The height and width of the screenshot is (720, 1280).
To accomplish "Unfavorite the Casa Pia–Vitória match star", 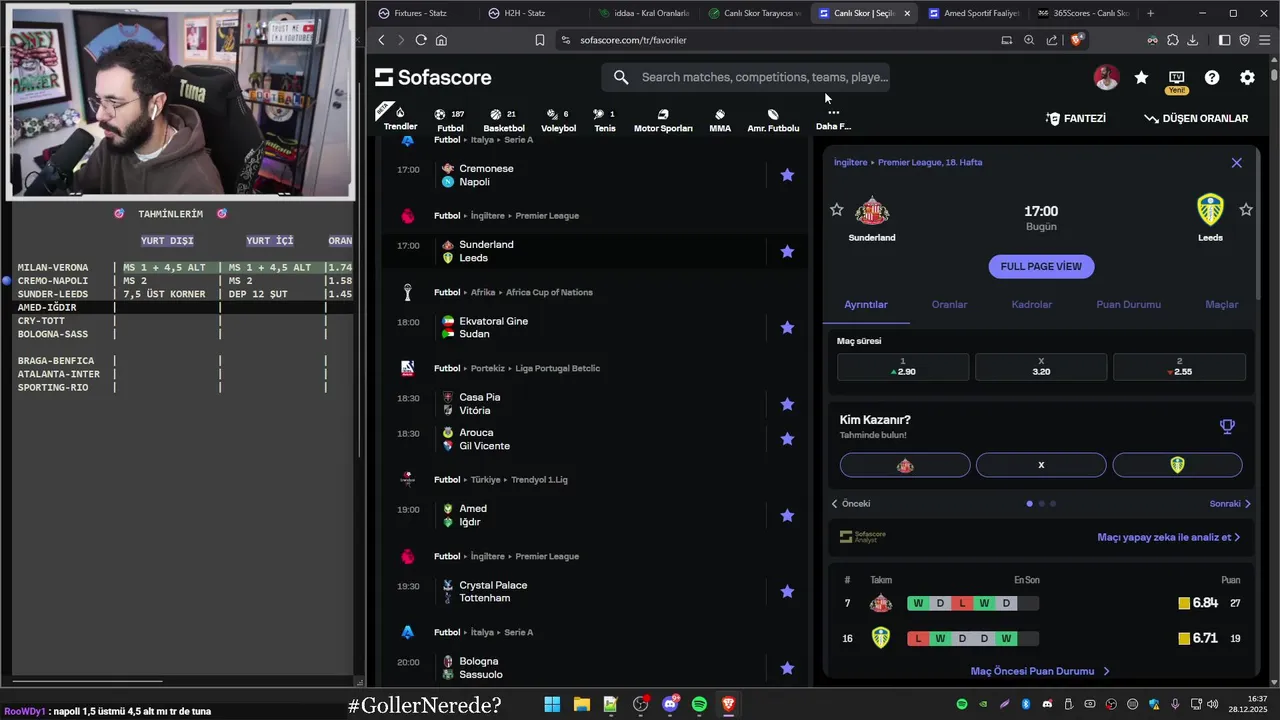I will pyautogui.click(x=787, y=404).
